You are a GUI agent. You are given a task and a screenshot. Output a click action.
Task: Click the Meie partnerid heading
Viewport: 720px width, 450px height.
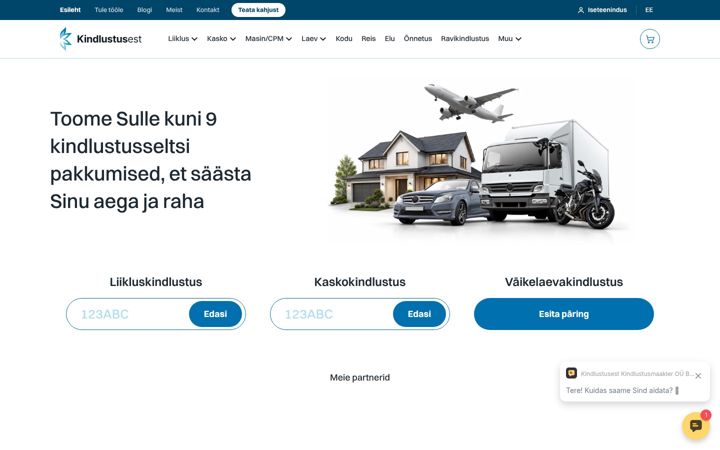(x=360, y=377)
